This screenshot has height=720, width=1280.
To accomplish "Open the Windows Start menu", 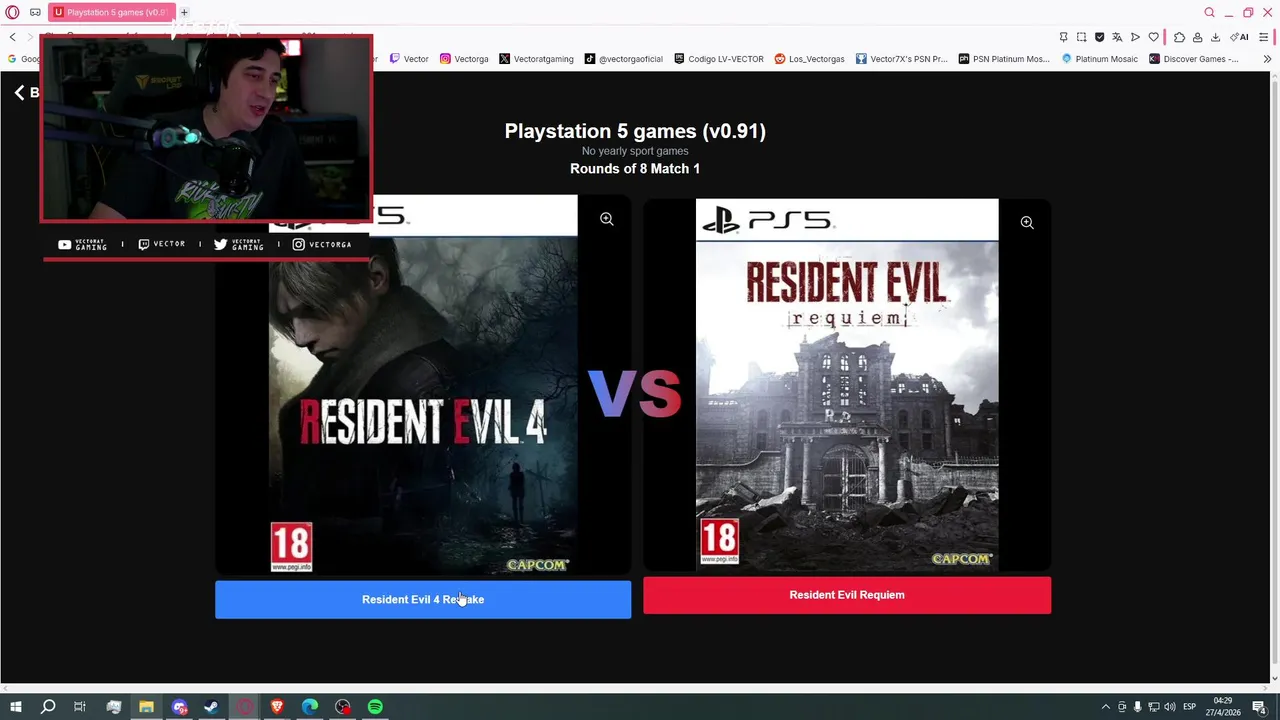I will [x=15, y=707].
